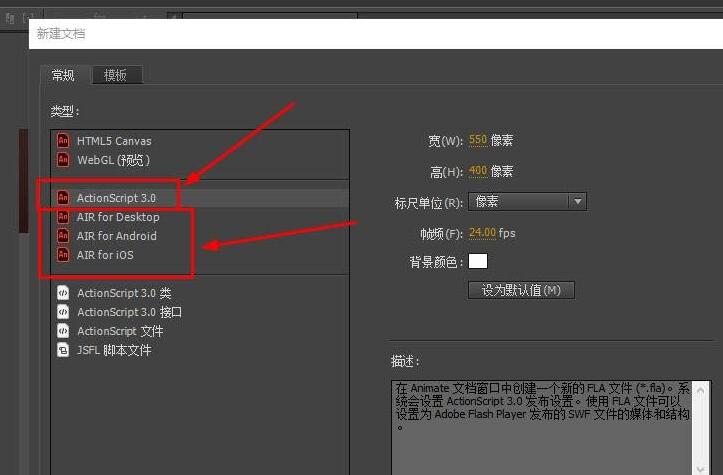This screenshot has height=475, width=723.
Task: Click the description box scrollbar
Action: click(701, 428)
